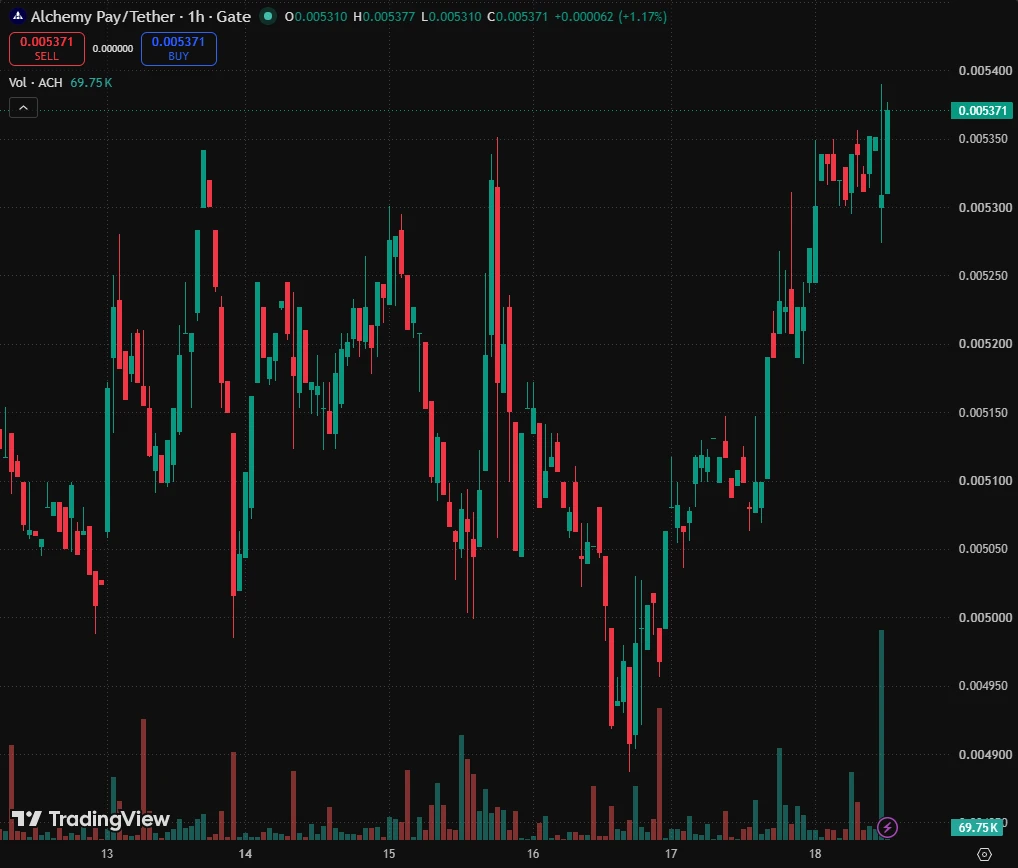Click the Alchemy Pay symbol logo icon

[18, 16]
